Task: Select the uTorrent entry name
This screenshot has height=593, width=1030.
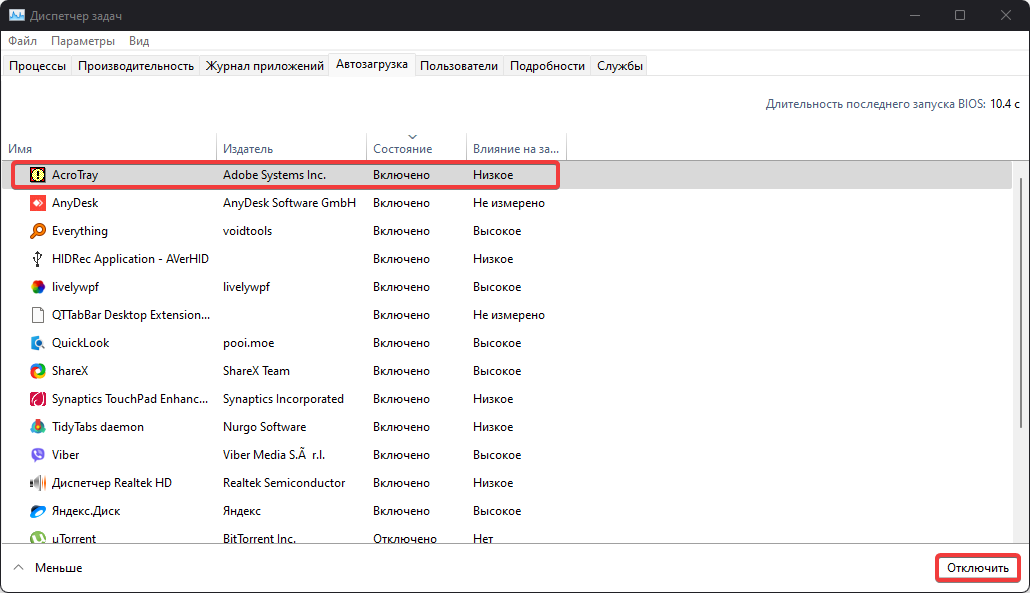Action: [74, 538]
